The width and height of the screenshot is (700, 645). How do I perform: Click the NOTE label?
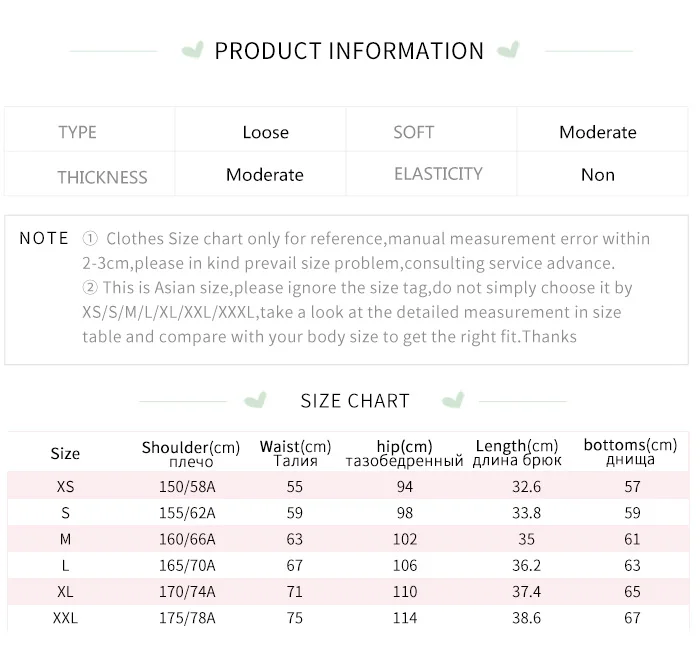click(44, 239)
